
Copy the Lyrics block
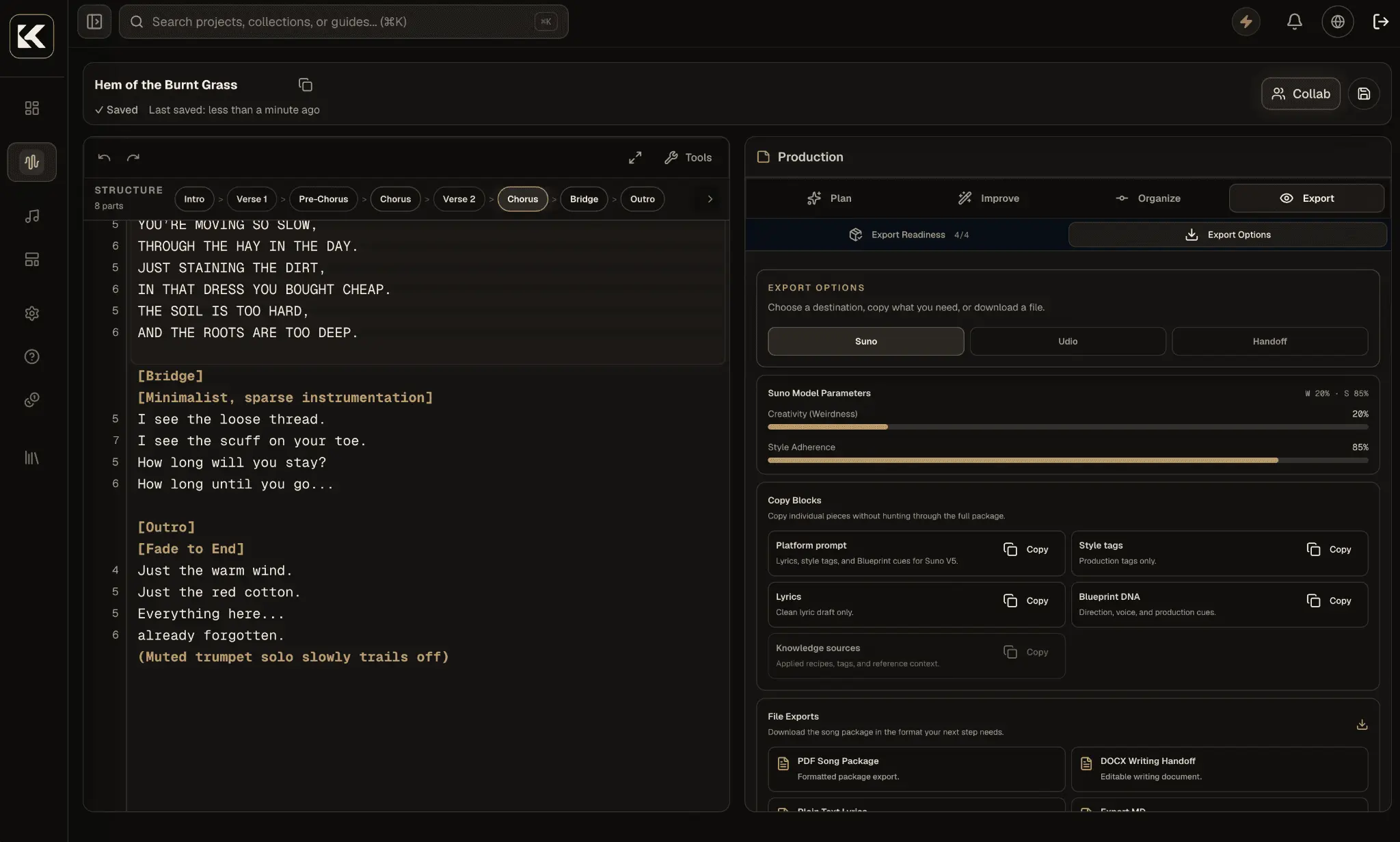[1025, 601]
